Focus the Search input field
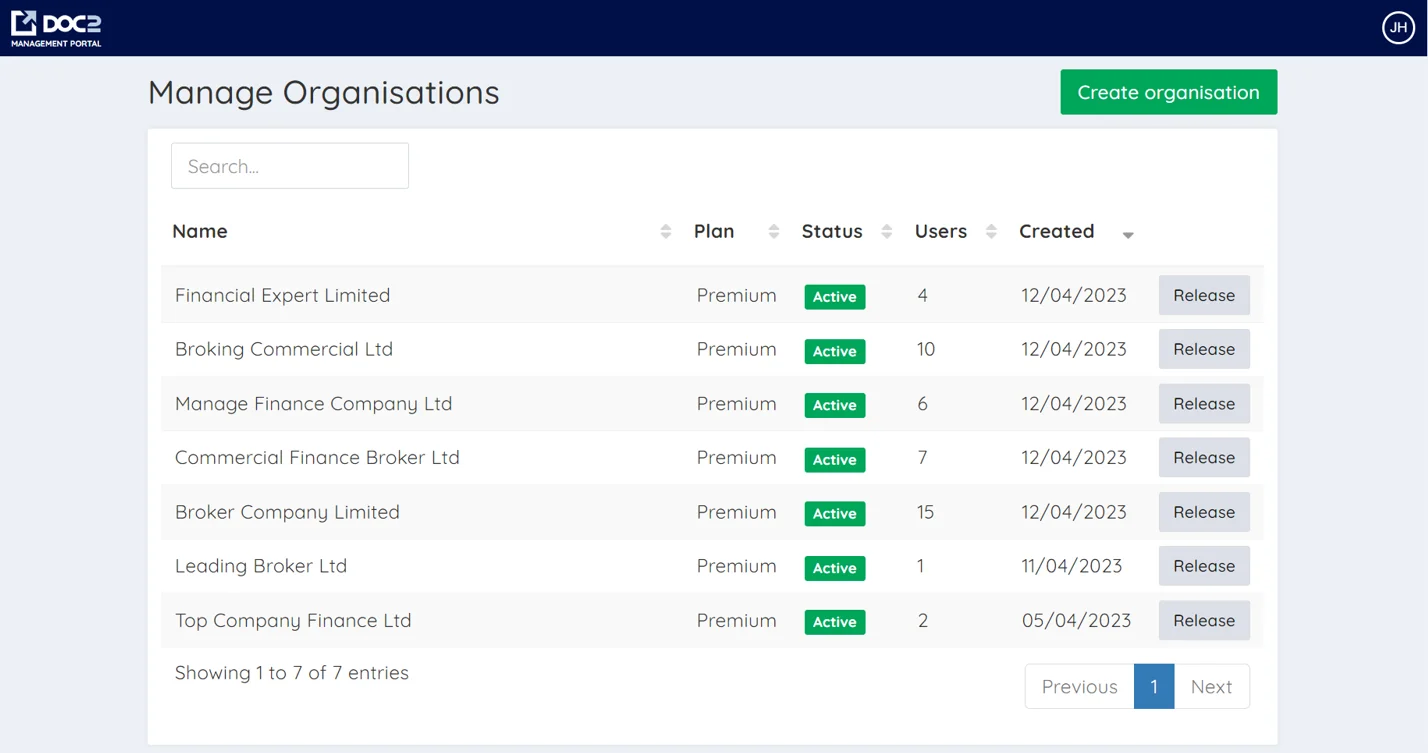Image resolution: width=1428 pixels, height=753 pixels. (x=290, y=166)
